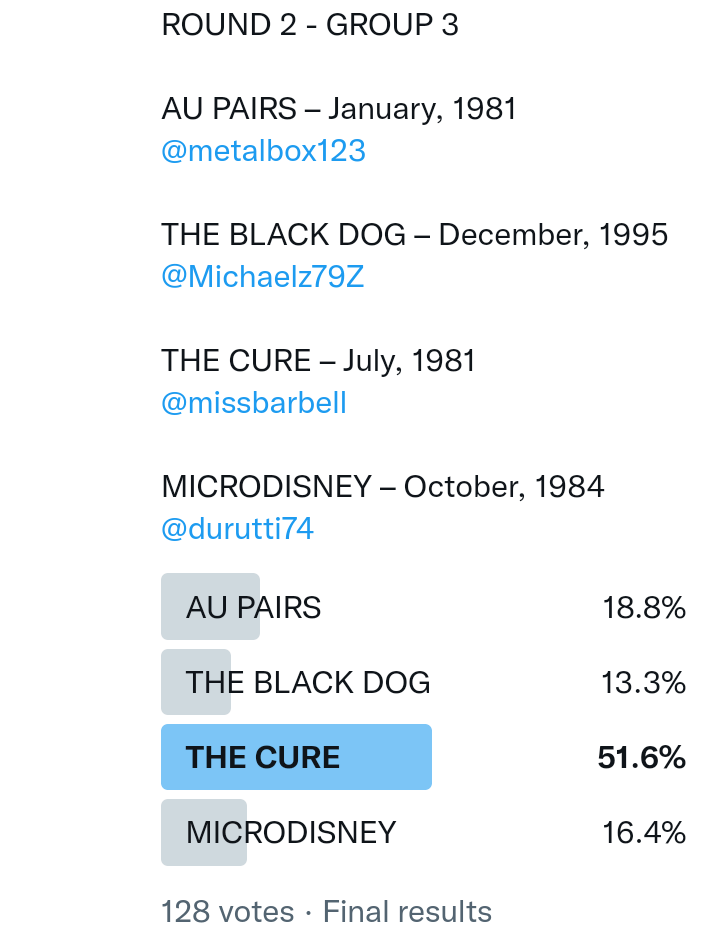Click the "AU PAIRS – January, 1981" line
The image size is (720, 935).
click(x=339, y=108)
